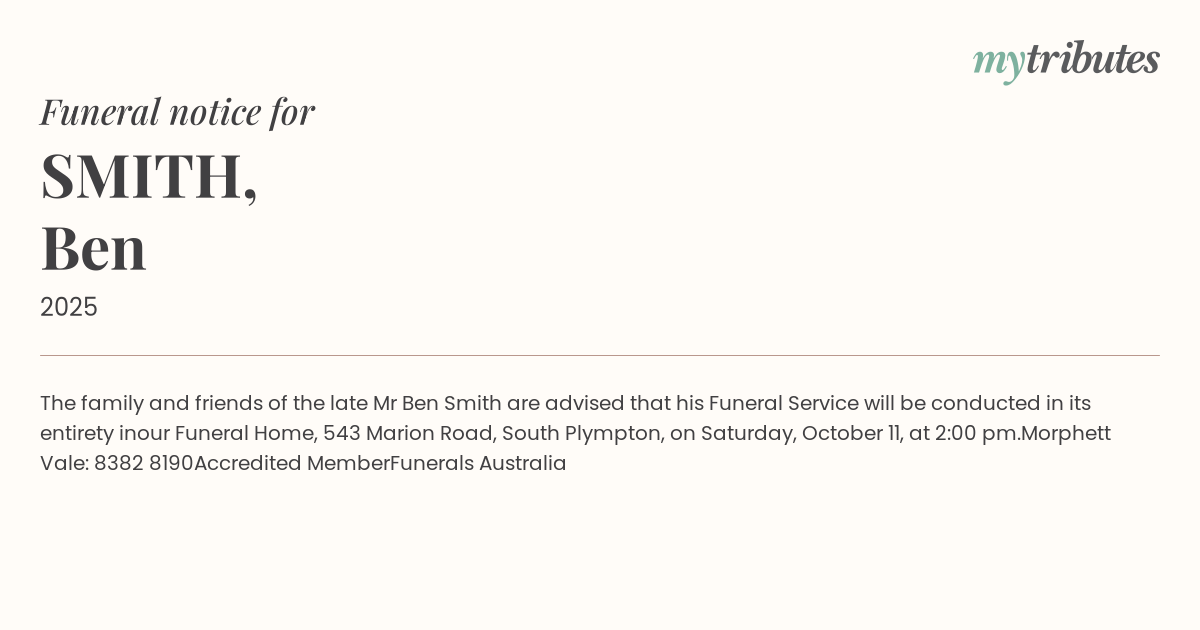Click the horizontal divider line
Screen dimensions: 1200x630
point(600,355)
